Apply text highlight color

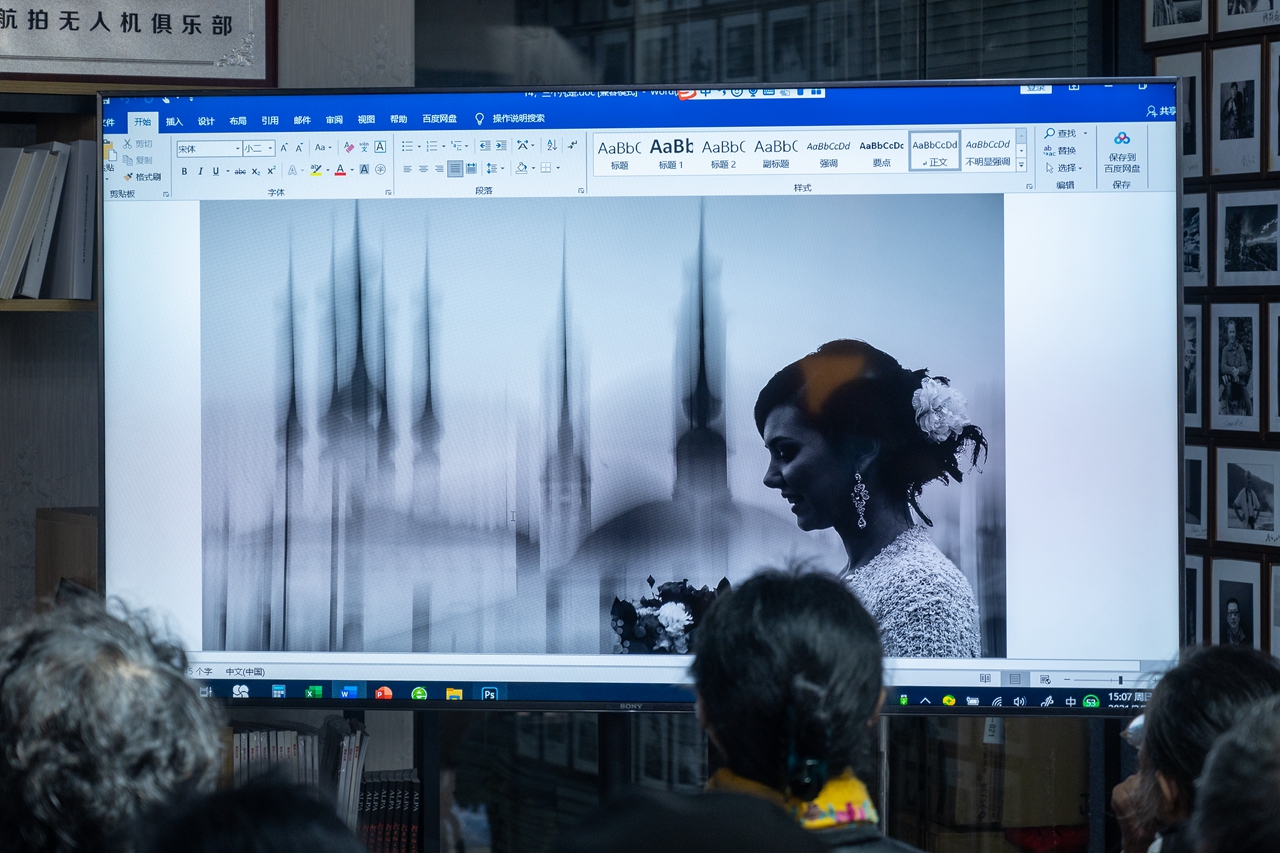(316, 170)
